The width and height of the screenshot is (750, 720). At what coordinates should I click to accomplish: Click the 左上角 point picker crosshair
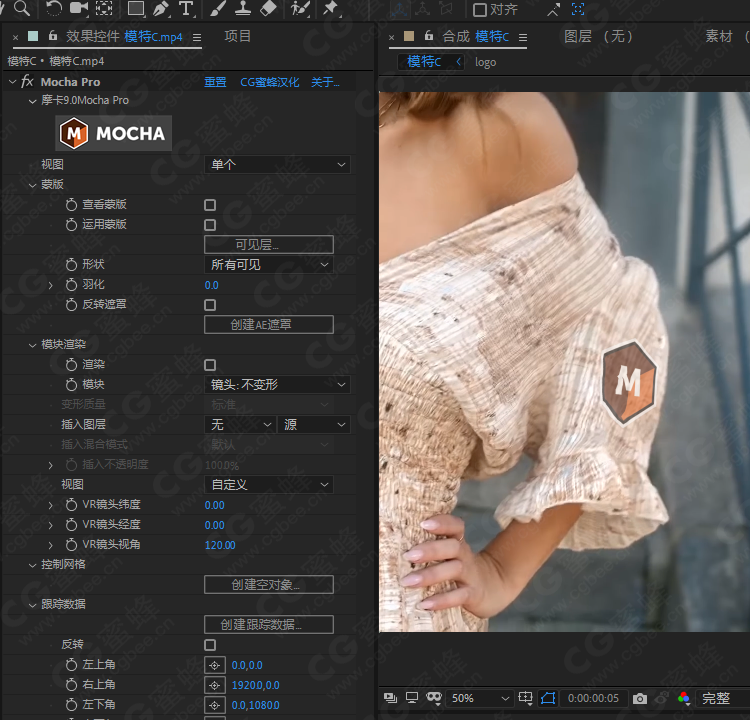(214, 665)
